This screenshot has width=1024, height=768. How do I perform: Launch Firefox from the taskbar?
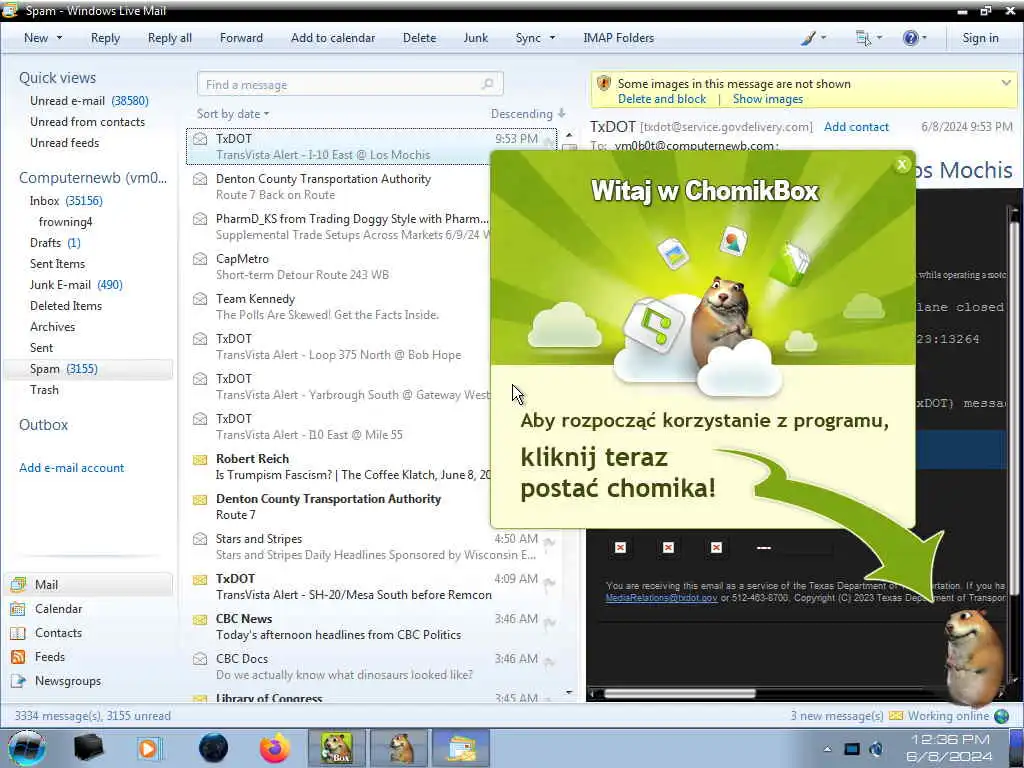[x=275, y=748]
